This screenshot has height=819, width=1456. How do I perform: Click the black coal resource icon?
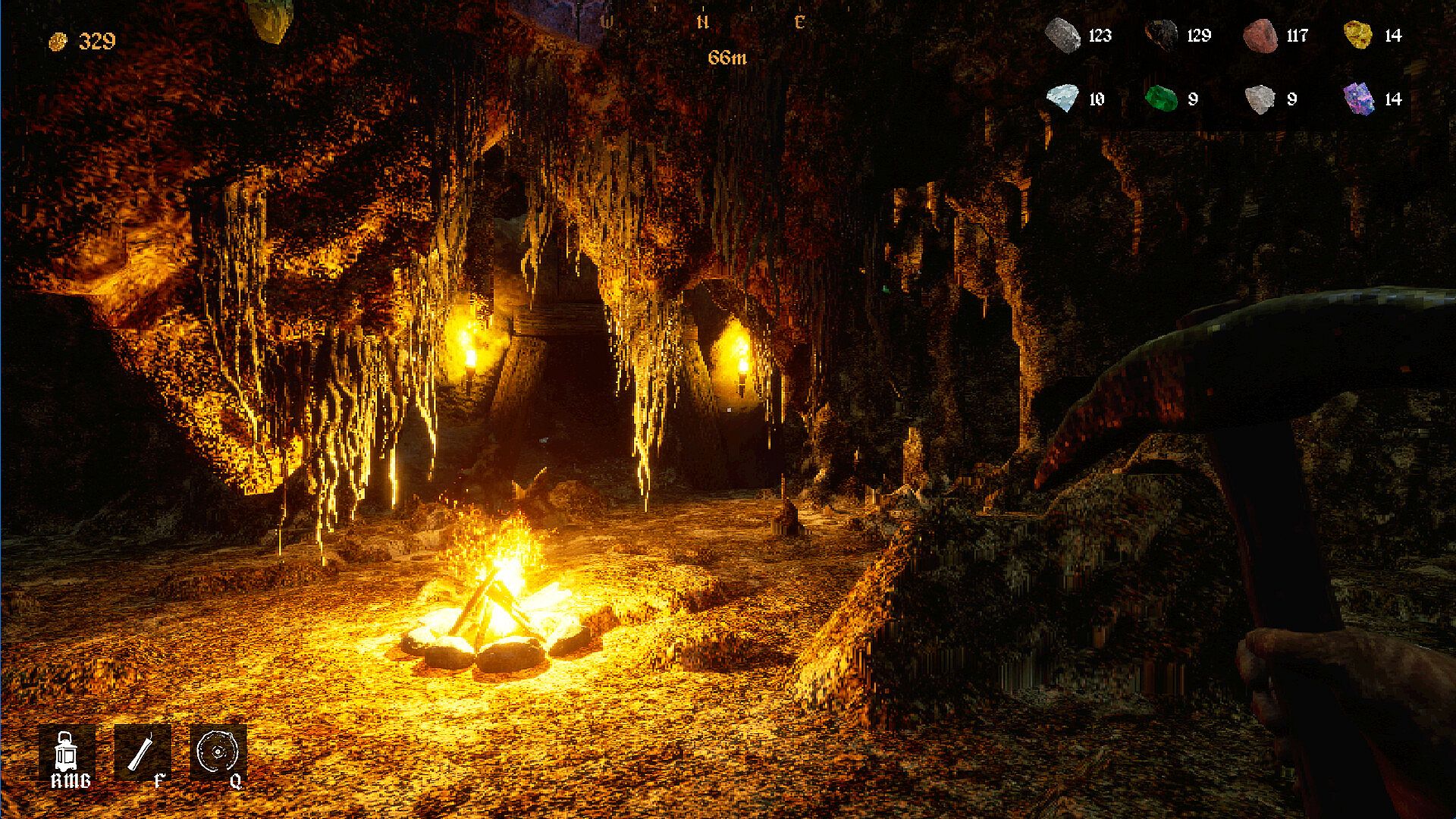tap(1160, 36)
